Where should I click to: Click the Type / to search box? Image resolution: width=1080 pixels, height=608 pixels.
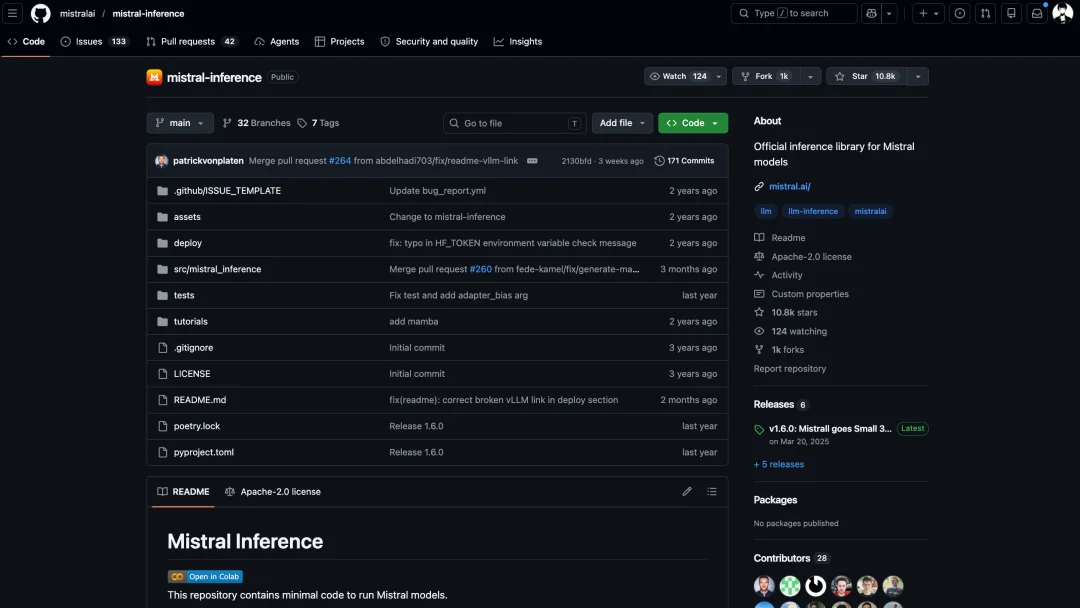pos(793,13)
